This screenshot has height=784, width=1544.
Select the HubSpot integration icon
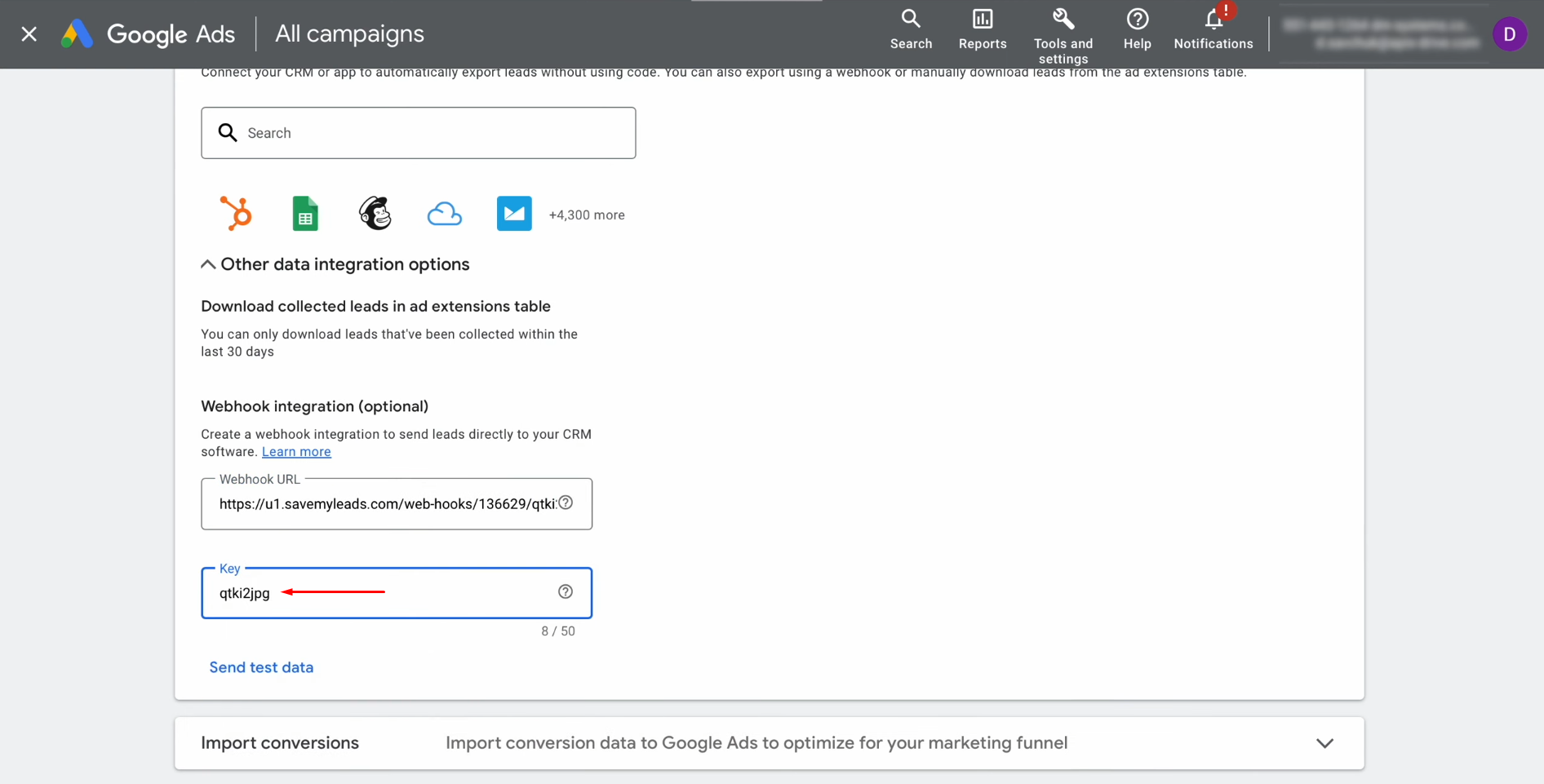click(236, 214)
